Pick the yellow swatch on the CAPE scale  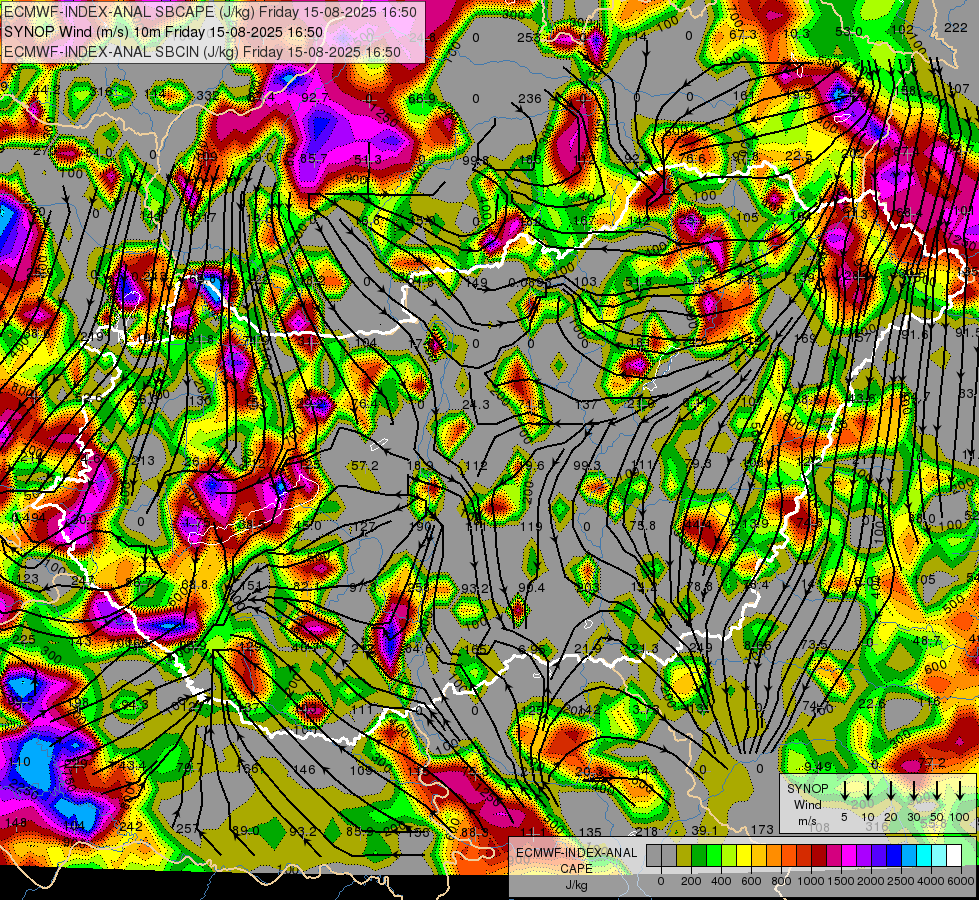pos(744,856)
